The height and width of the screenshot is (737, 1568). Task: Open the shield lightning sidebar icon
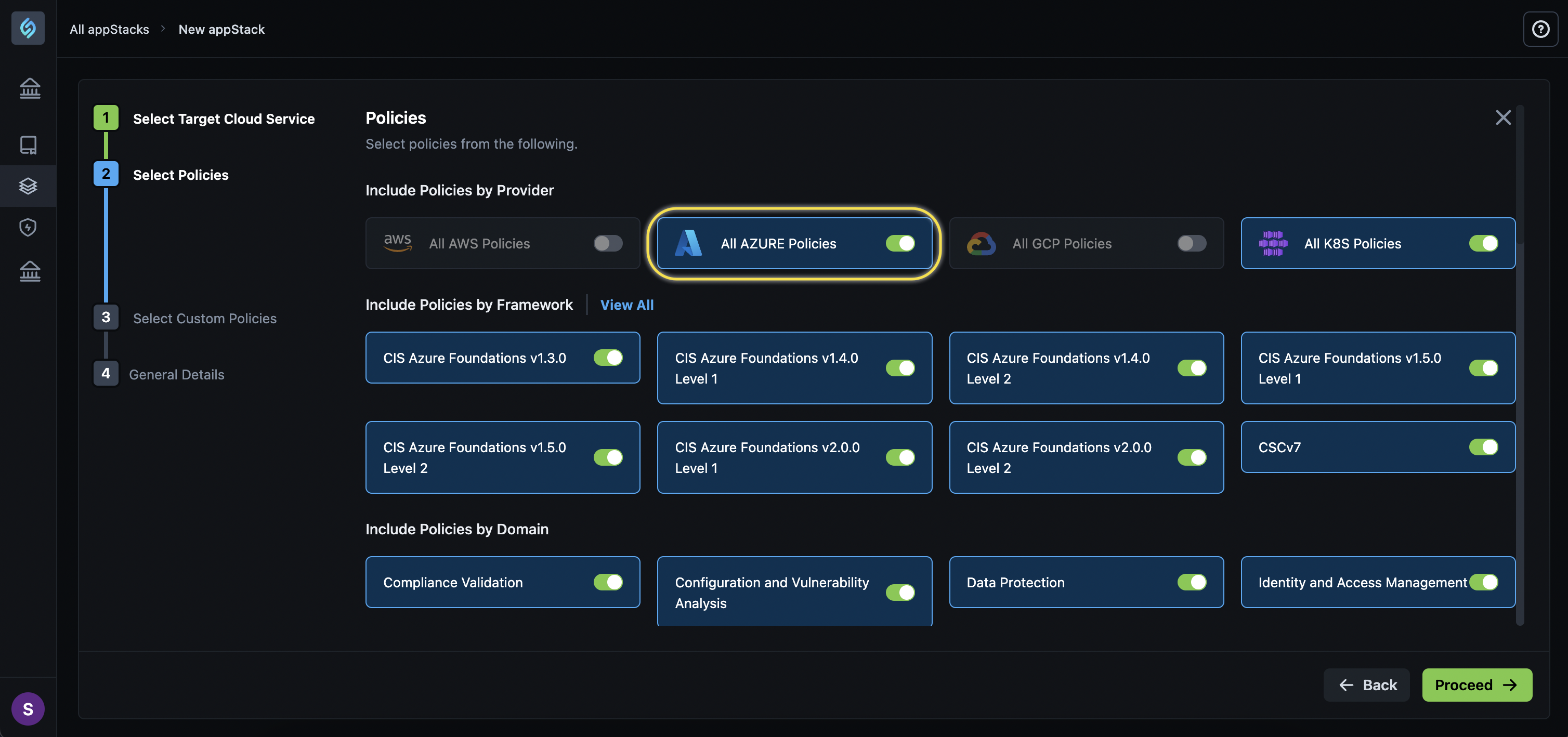28,227
